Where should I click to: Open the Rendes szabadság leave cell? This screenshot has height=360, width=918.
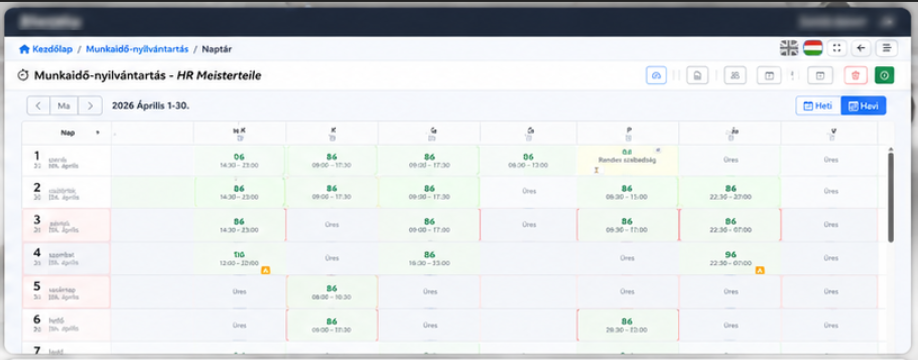[628, 160]
